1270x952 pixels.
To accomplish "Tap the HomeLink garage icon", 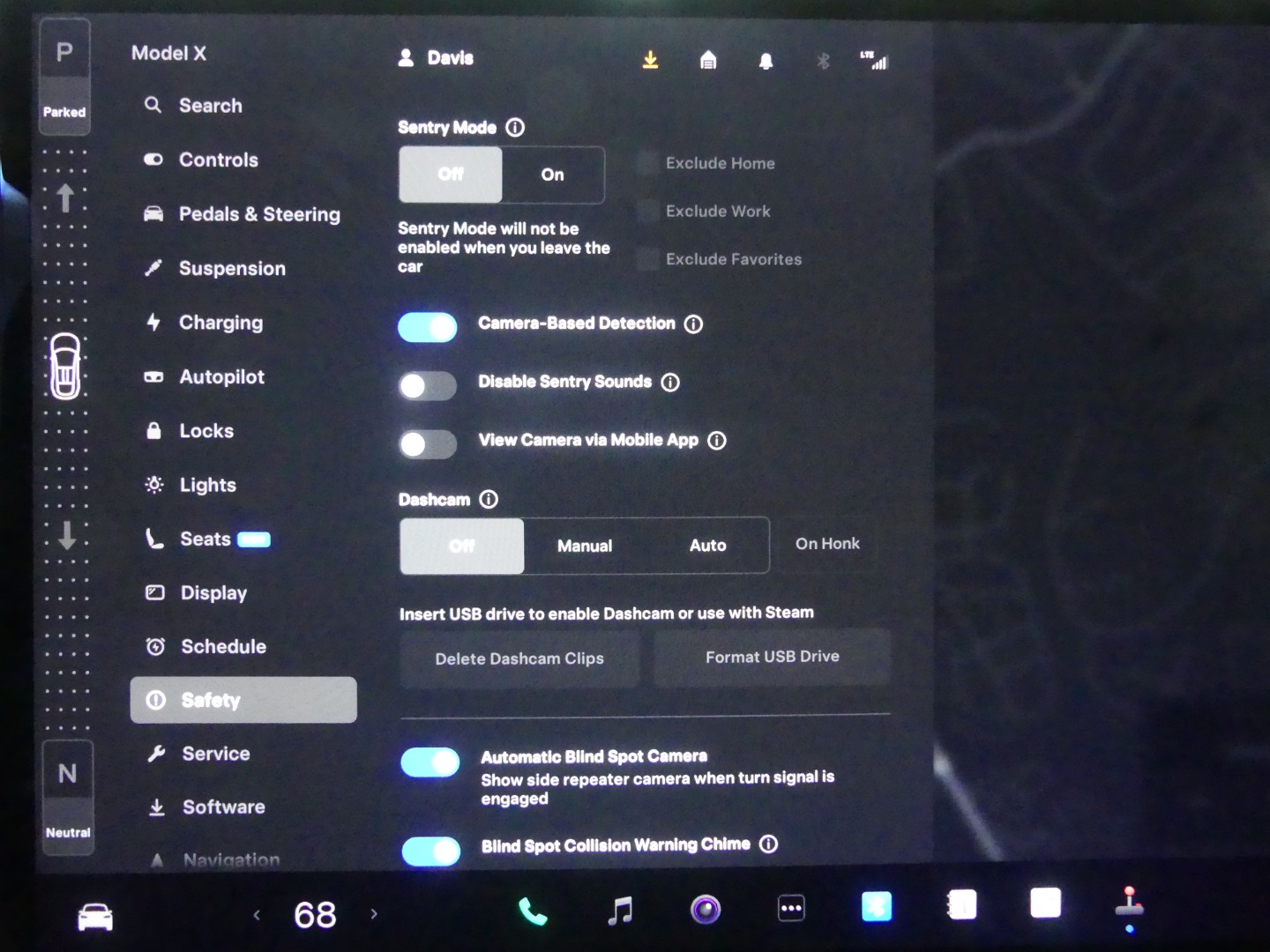I will pyautogui.click(x=708, y=60).
